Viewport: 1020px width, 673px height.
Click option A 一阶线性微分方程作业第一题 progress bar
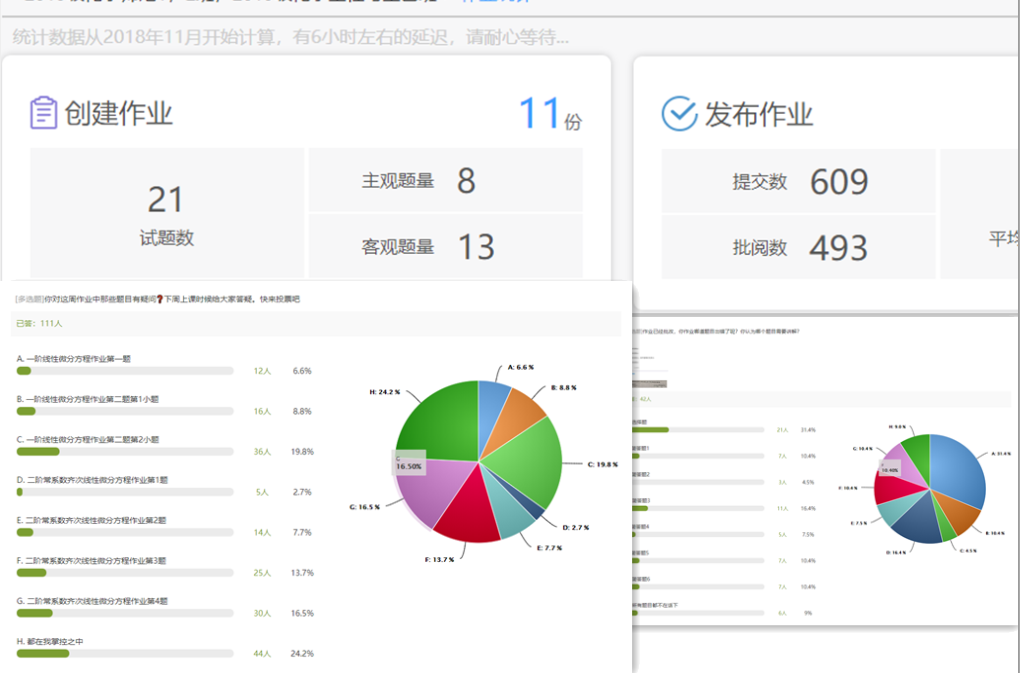click(125, 370)
